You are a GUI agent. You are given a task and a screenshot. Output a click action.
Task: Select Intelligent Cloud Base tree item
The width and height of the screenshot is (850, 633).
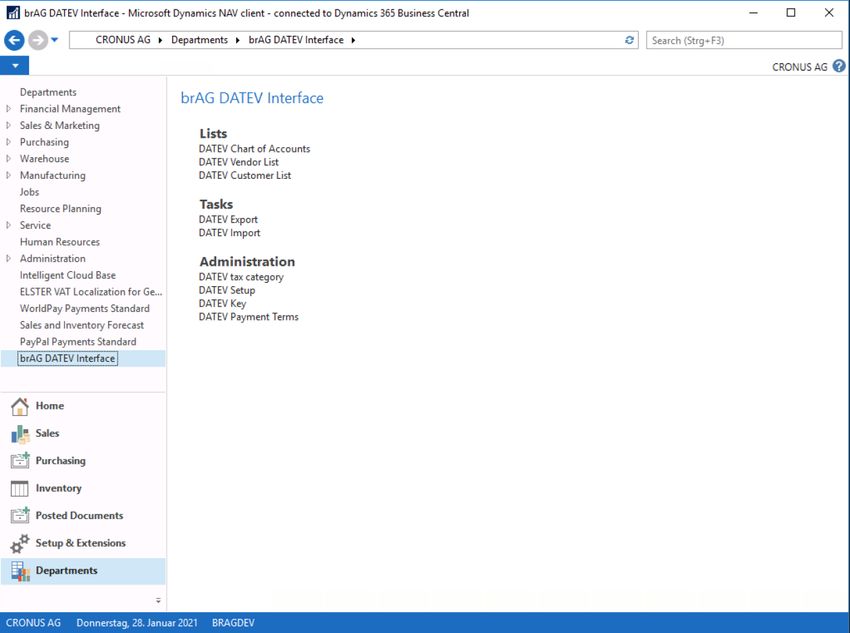[x=67, y=275]
